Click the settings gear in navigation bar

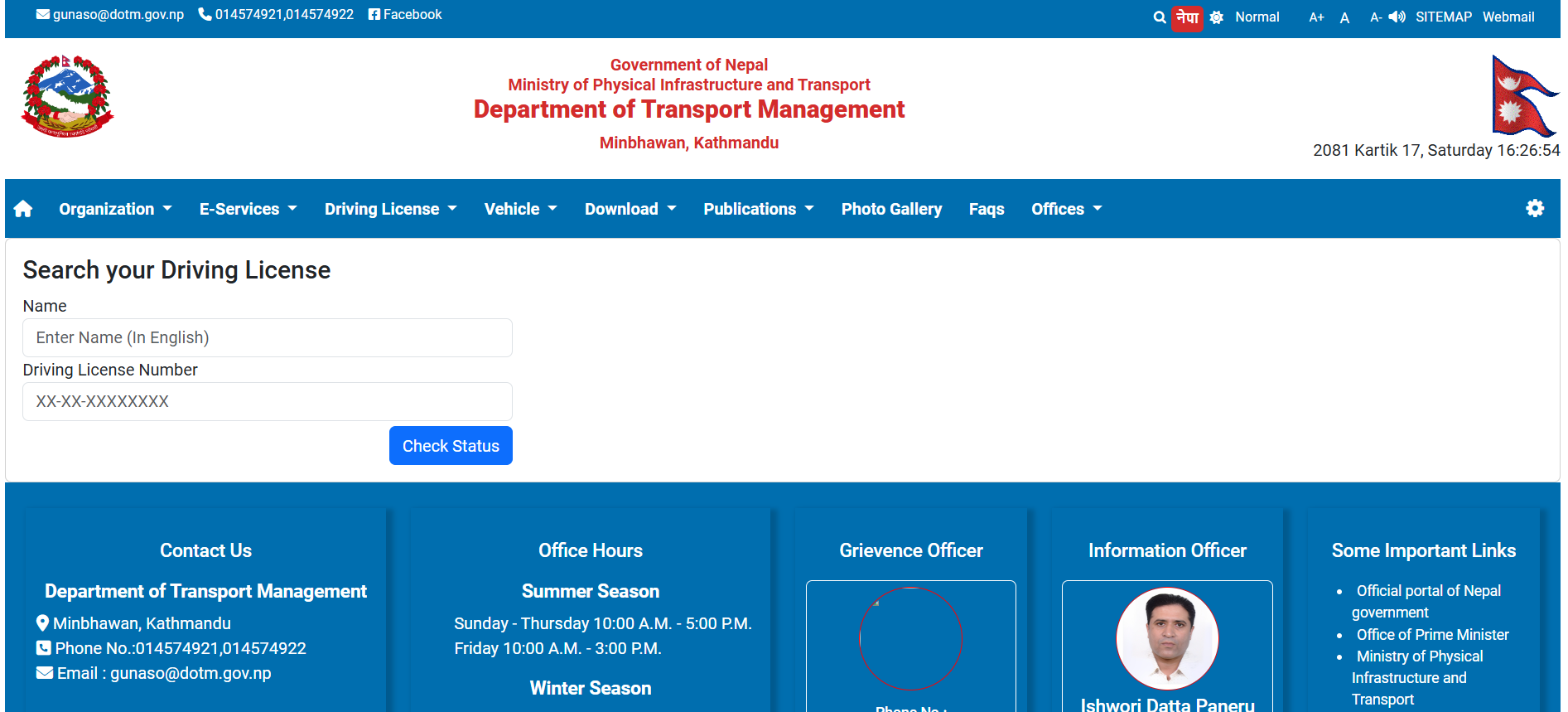(1535, 209)
